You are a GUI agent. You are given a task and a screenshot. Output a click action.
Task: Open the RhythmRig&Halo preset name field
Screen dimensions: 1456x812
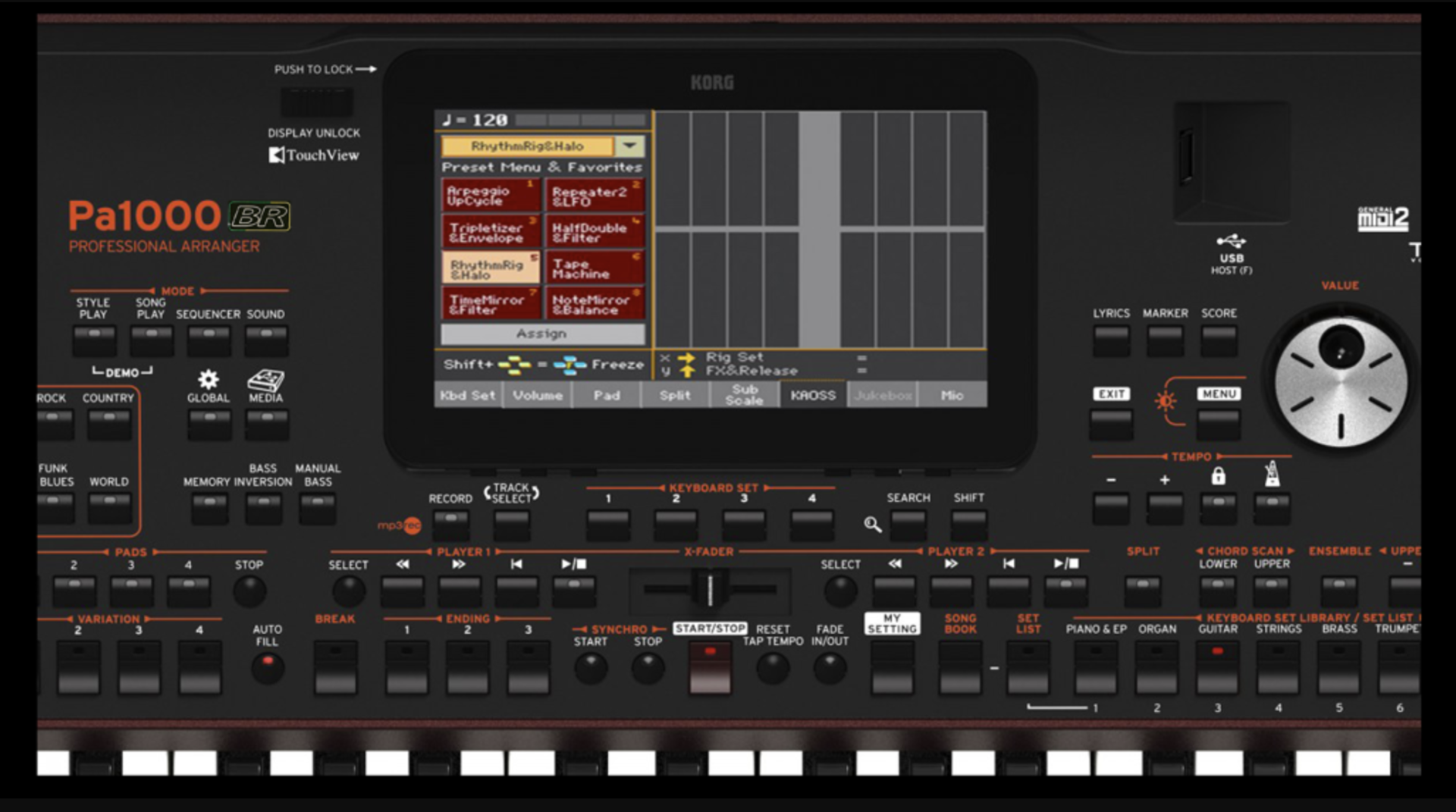pos(528,146)
